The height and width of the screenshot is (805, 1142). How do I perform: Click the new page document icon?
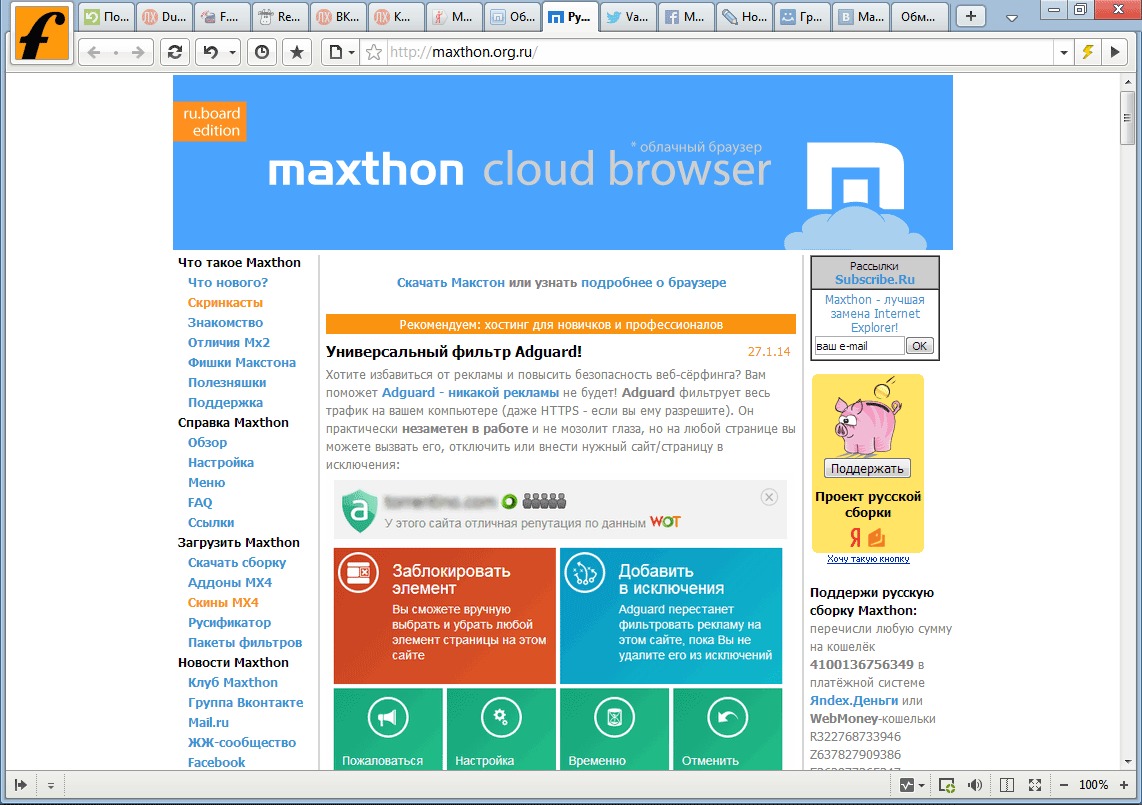336,52
